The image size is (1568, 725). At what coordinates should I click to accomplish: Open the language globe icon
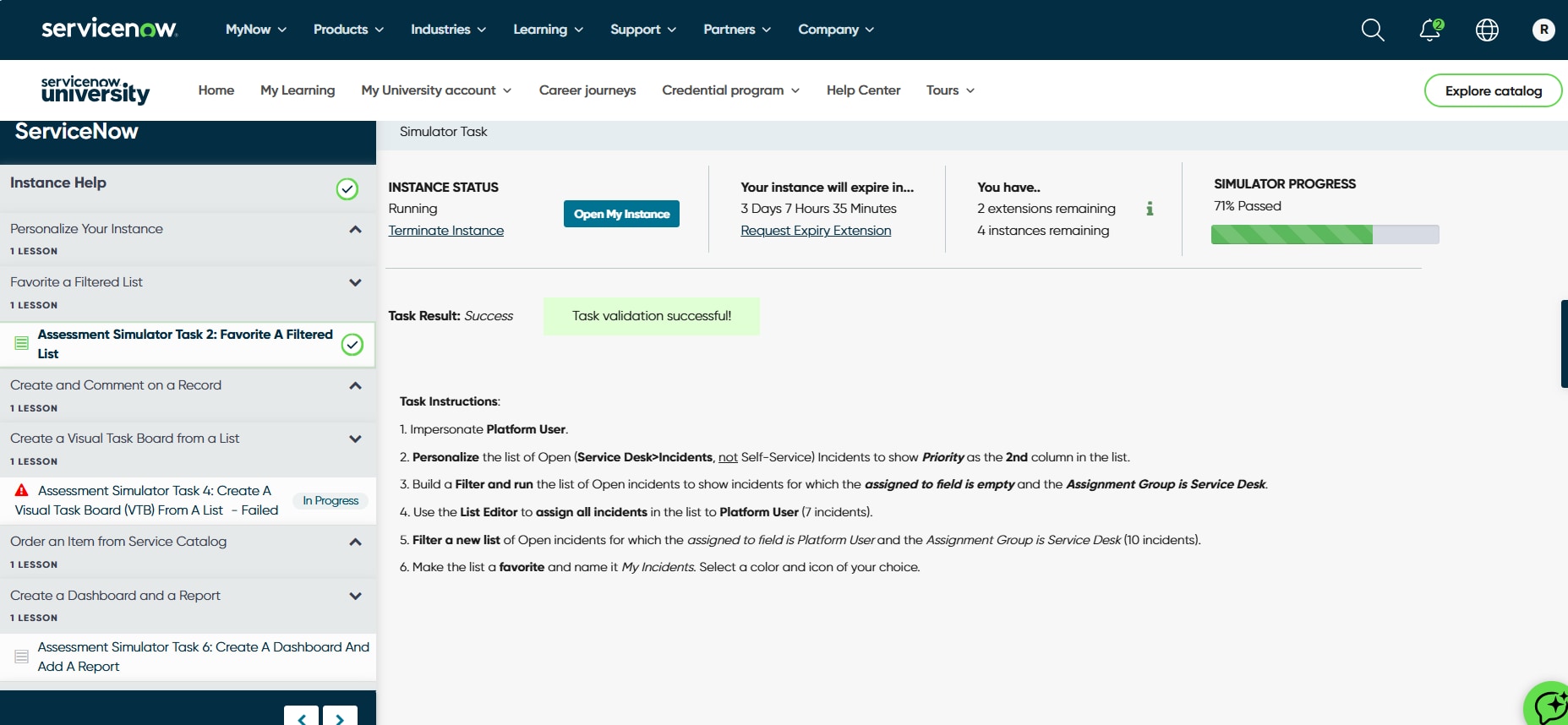[x=1487, y=30]
